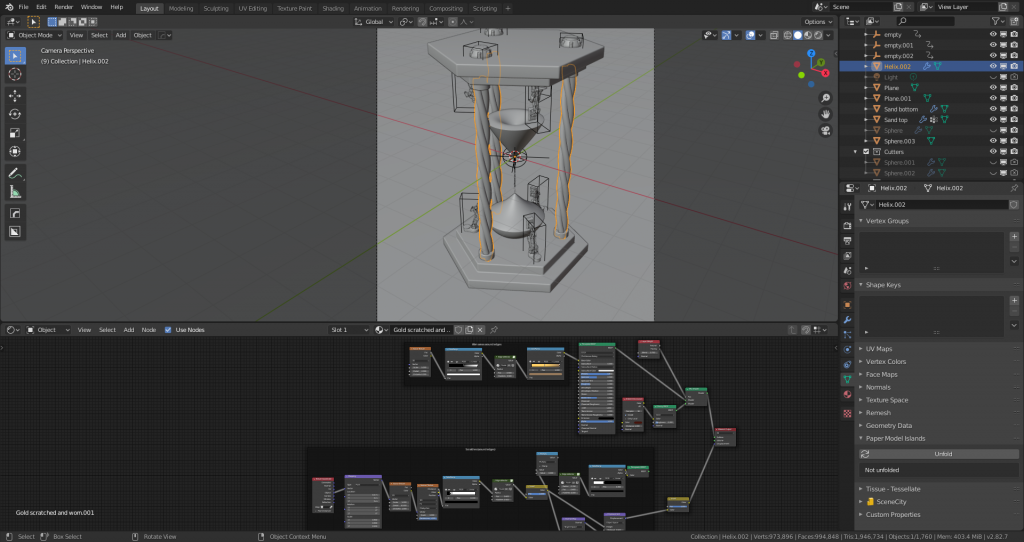Toggle the Cutters collection checkbox
Viewport: 1024px width, 542px height.
pos(866,152)
